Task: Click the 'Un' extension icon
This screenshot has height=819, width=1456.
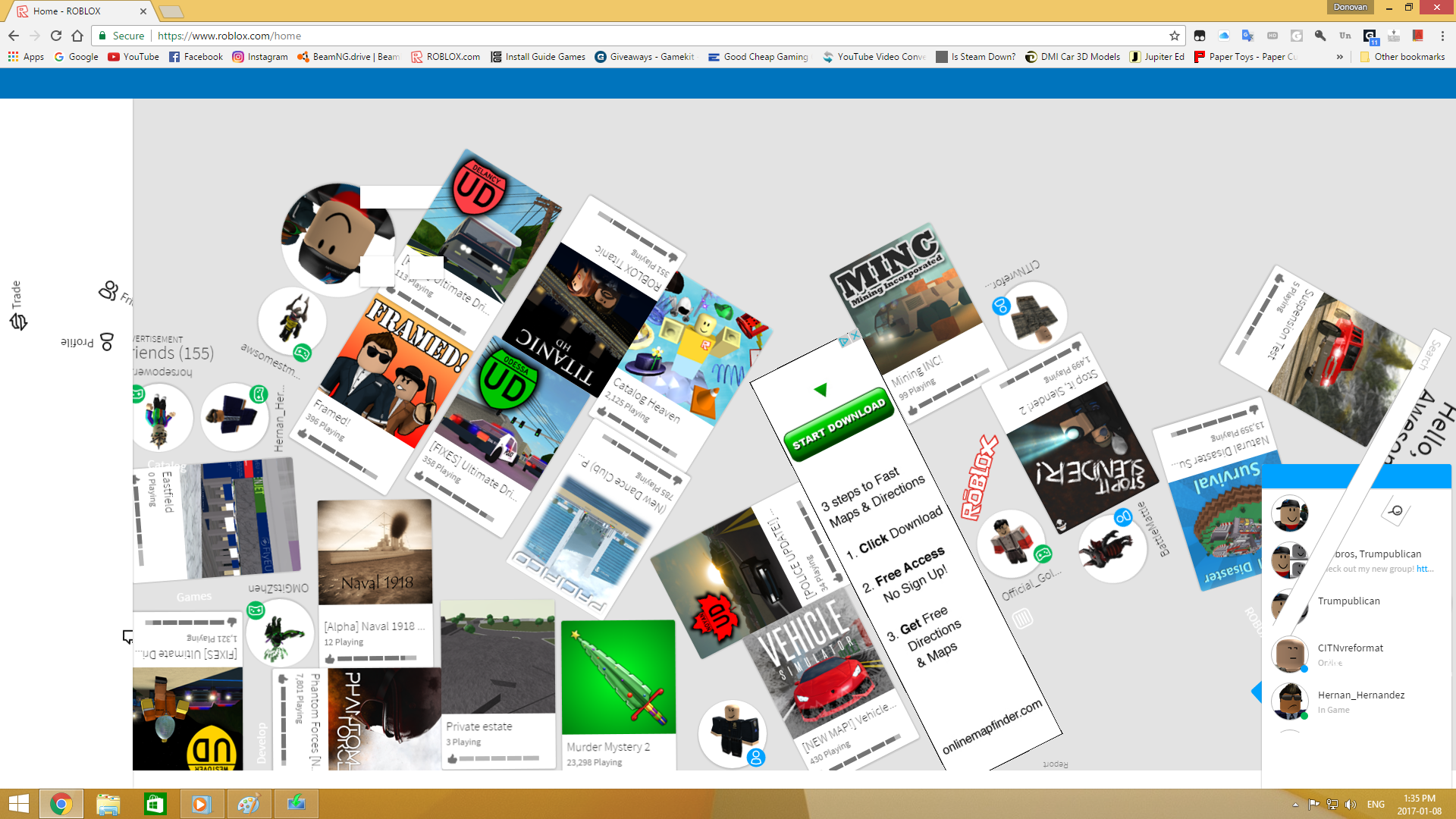Action: click(1345, 36)
